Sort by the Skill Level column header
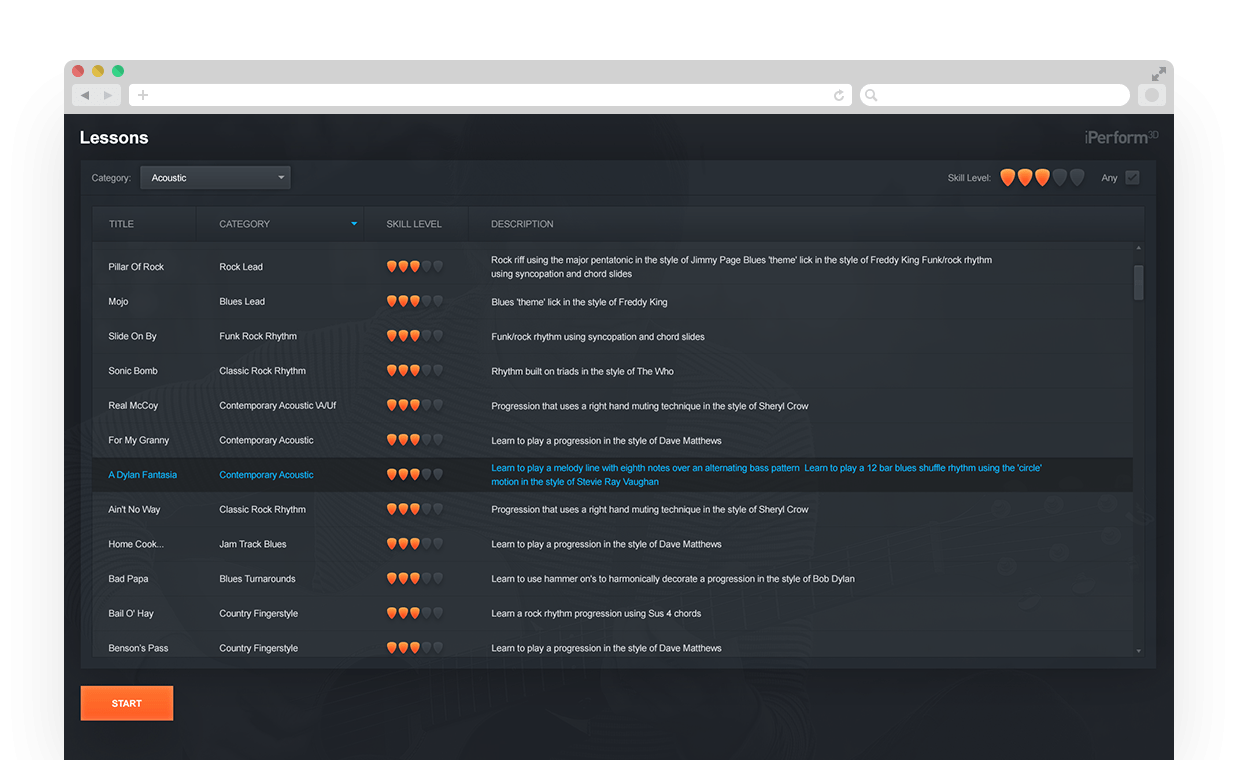Screen dimensions: 1235x760 [x=413, y=224]
